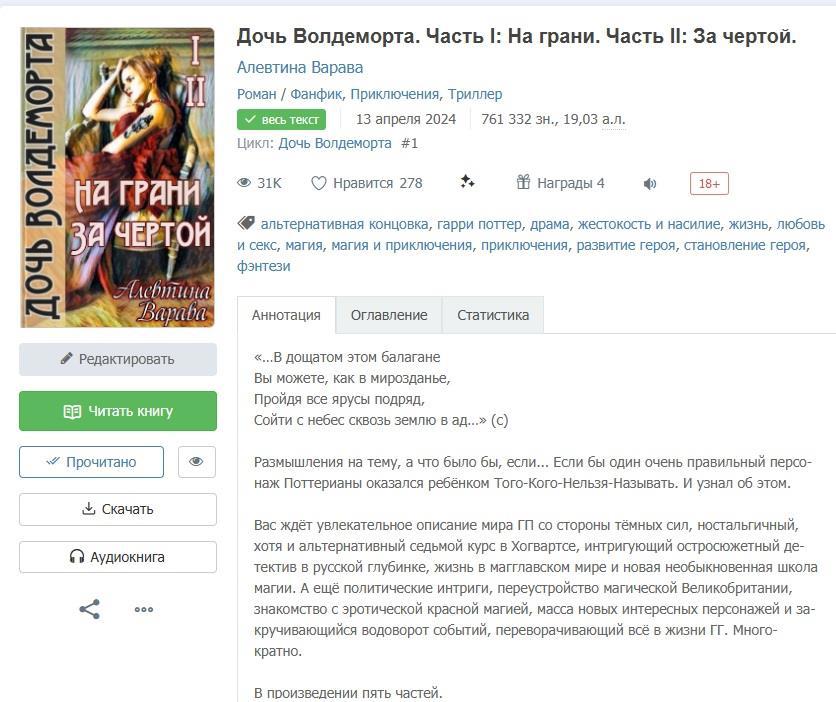Viewport: 836px width, 702px height.
Task: Click the share icon below Аудиокнига
Action: (x=90, y=609)
